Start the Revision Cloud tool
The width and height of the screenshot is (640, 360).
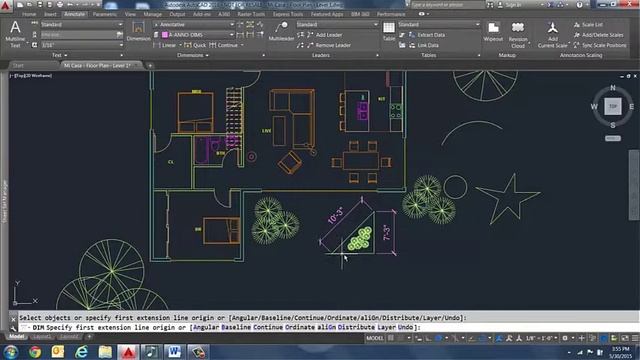click(x=518, y=34)
